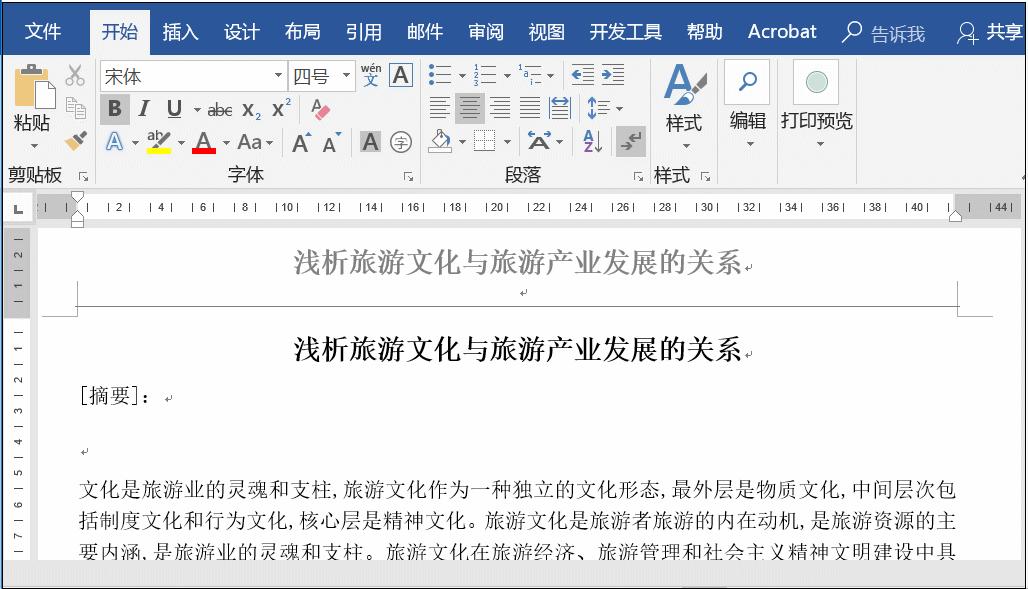Select the italic formatting icon
Image resolution: width=1028 pixels, height=589 pixels.
pyautogui.click(x=143, y=109)
